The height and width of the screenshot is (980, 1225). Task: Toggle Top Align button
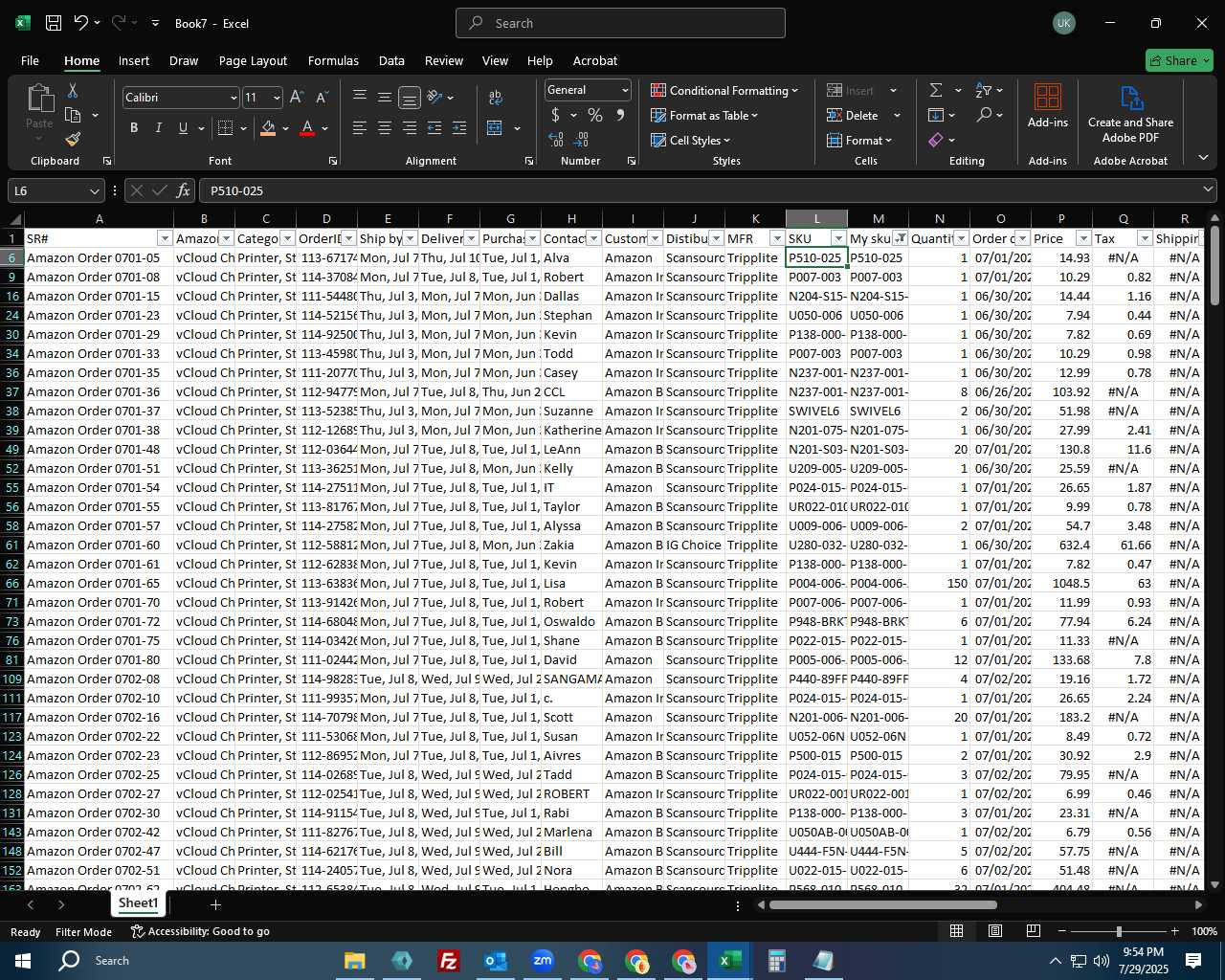tap(359, 97)
